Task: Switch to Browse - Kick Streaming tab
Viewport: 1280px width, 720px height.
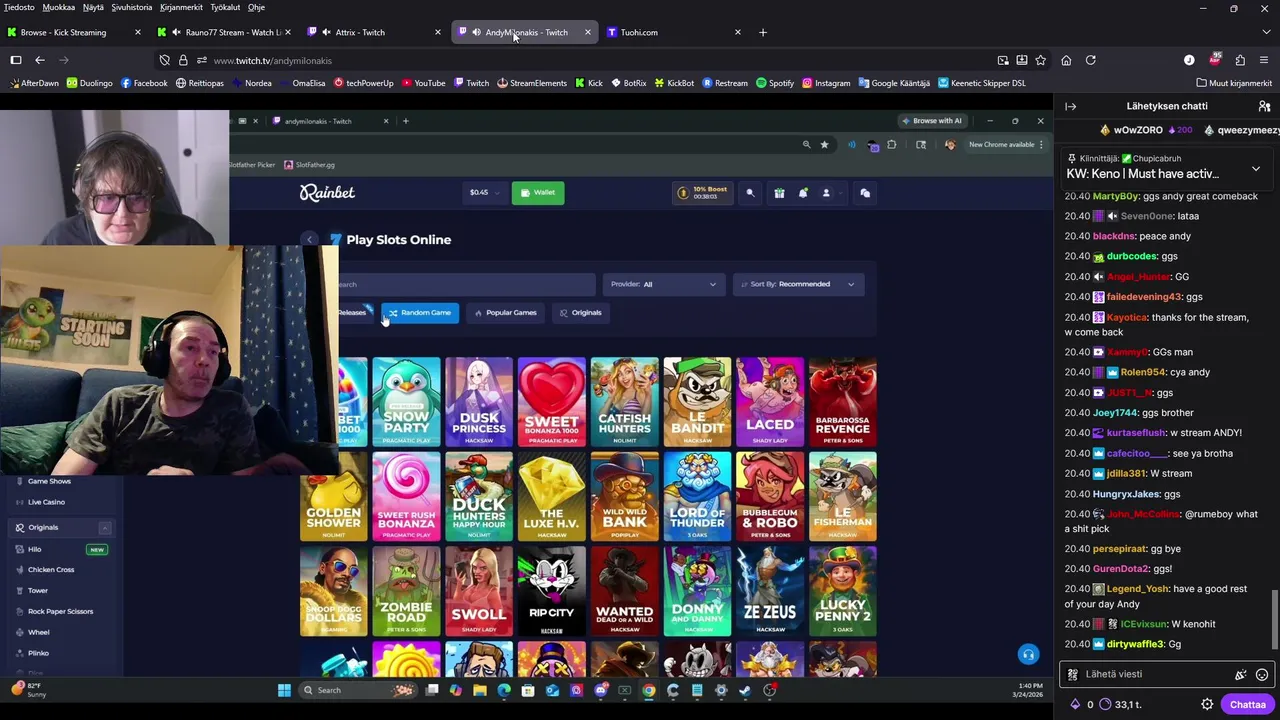Action: pos(75,32)
